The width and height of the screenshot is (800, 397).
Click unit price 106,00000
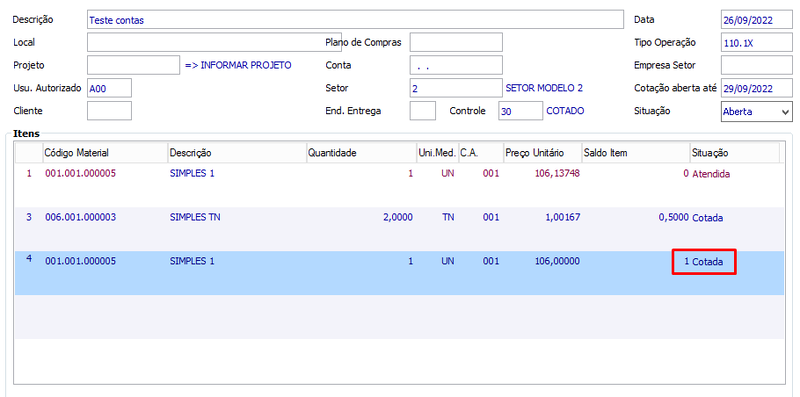coord(557,261)
